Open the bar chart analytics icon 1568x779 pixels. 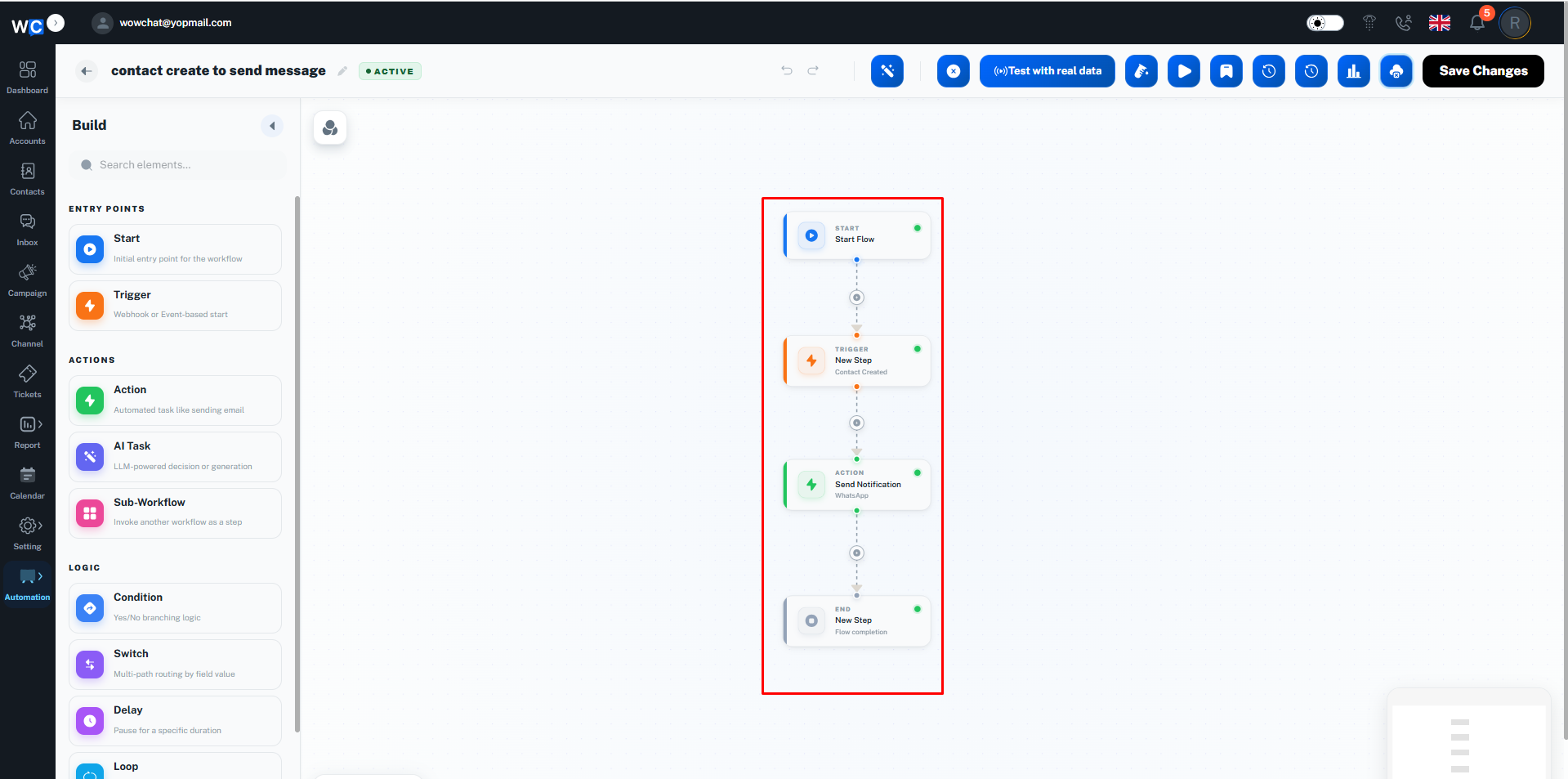tap(1353, 71)
